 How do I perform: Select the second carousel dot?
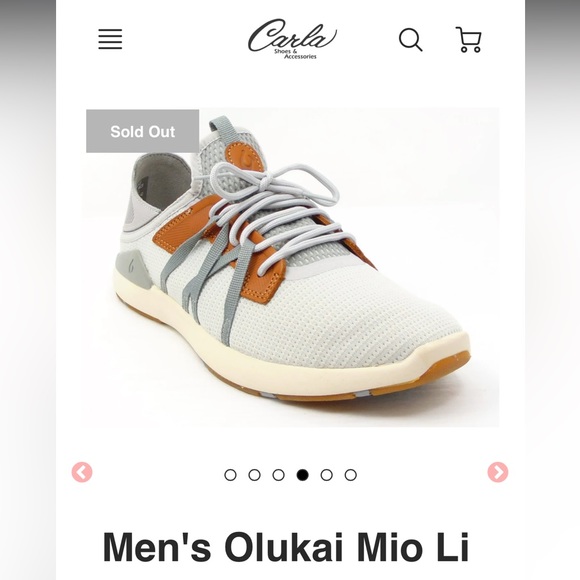tap(254, 475)
